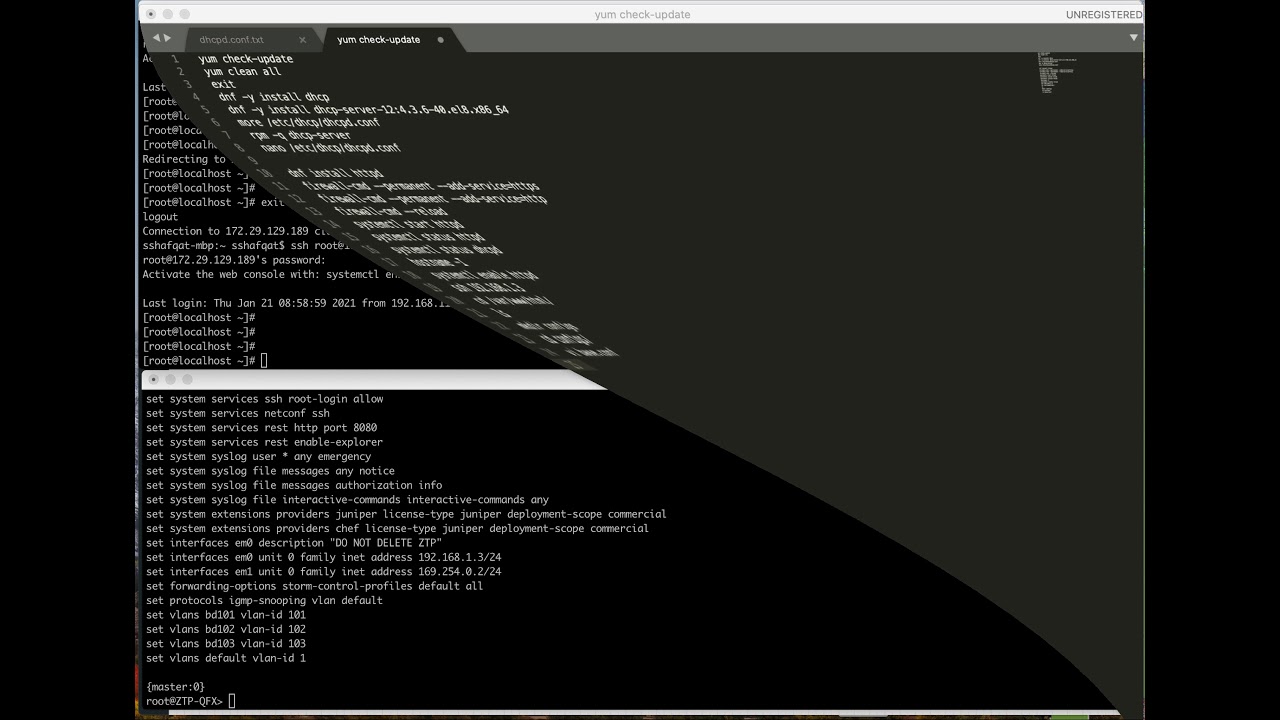This screenshot has height=720, width=1280.
Task: Minimize the Sublime Text window
Action: coord(168,14)
